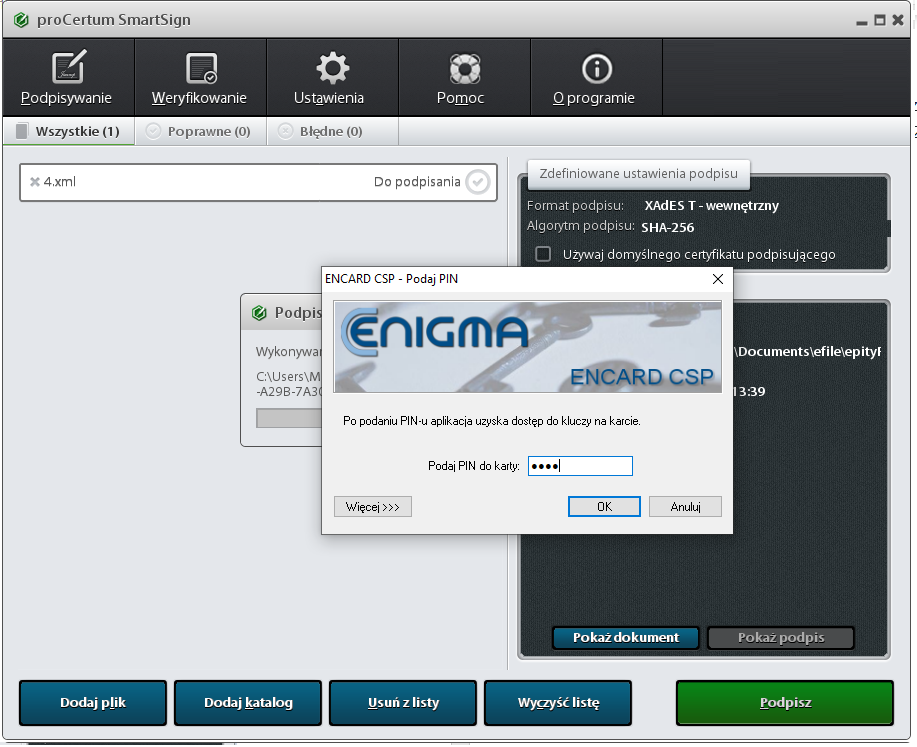Switch to the Wszystkie (1) tab

(68, 131)
